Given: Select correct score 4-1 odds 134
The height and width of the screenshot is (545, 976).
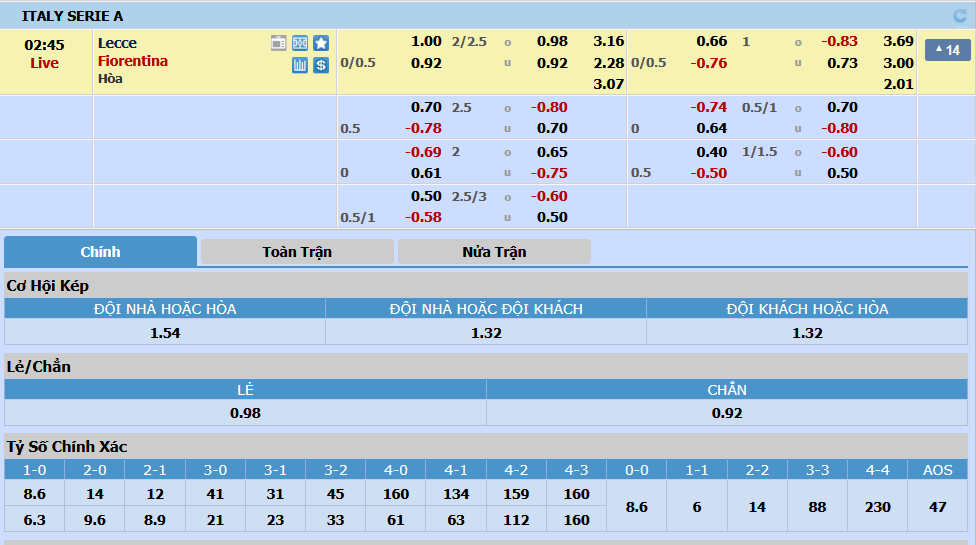Looking at the screenshot, I should tap(456, 494).
